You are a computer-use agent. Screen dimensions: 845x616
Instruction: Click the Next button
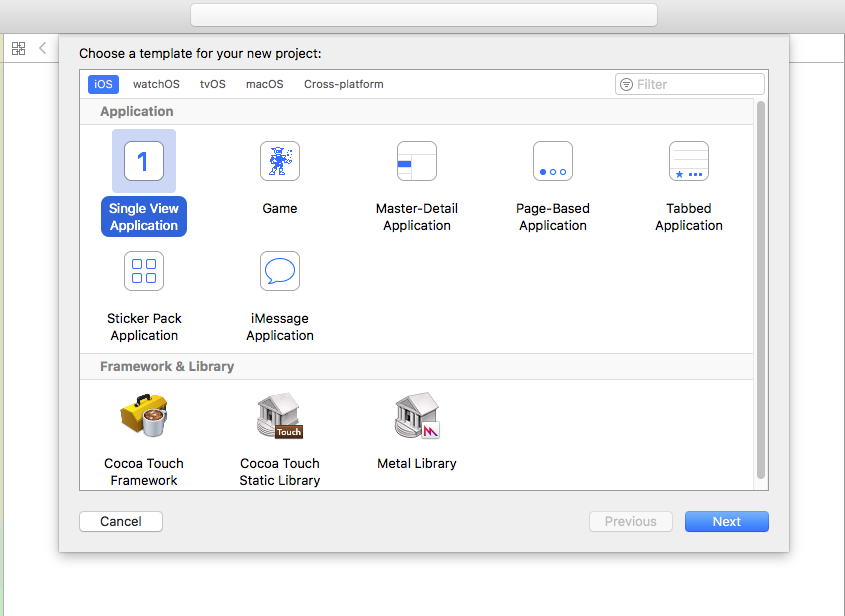tap(726, 521)
